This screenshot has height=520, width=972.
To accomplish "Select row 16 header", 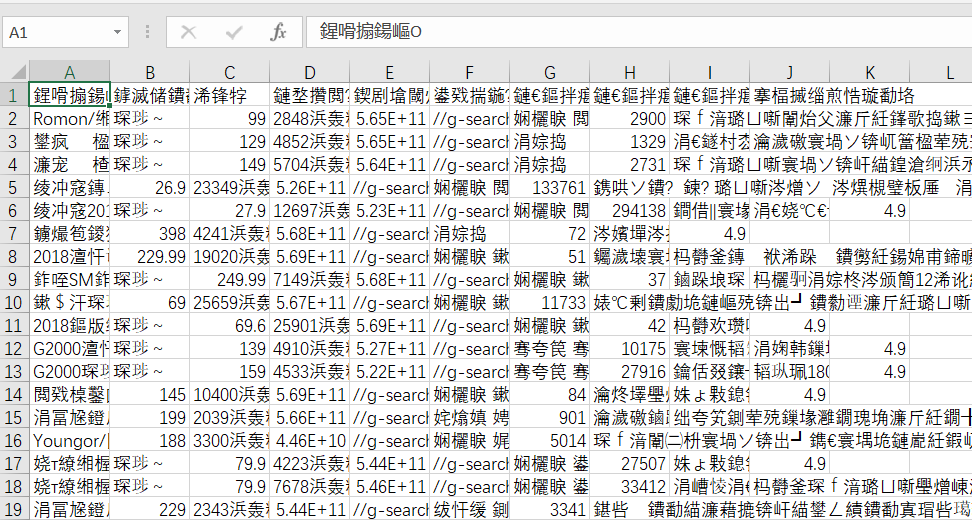I will click(14, 441).
